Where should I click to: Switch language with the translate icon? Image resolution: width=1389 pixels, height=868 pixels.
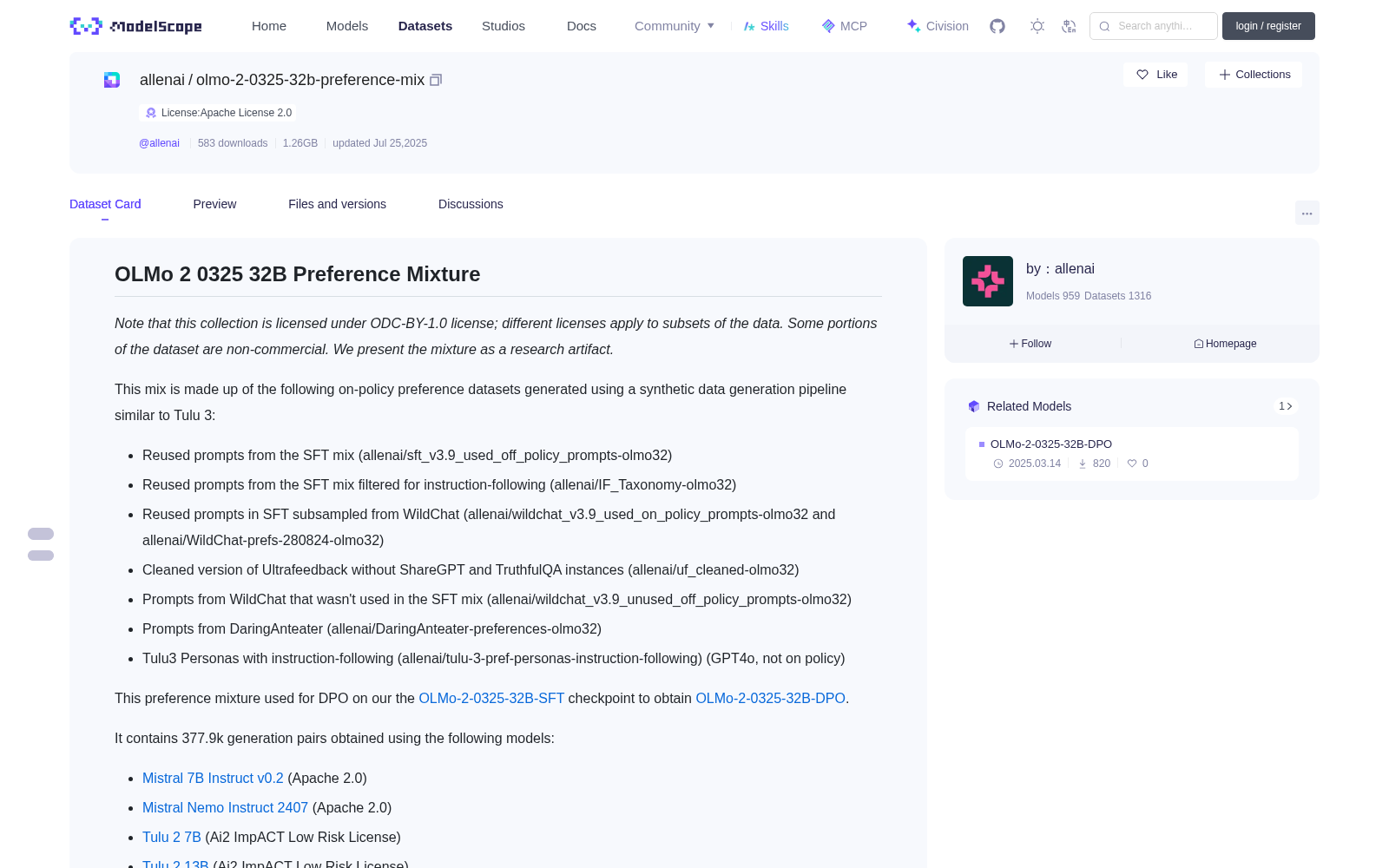click(1069, 26)
